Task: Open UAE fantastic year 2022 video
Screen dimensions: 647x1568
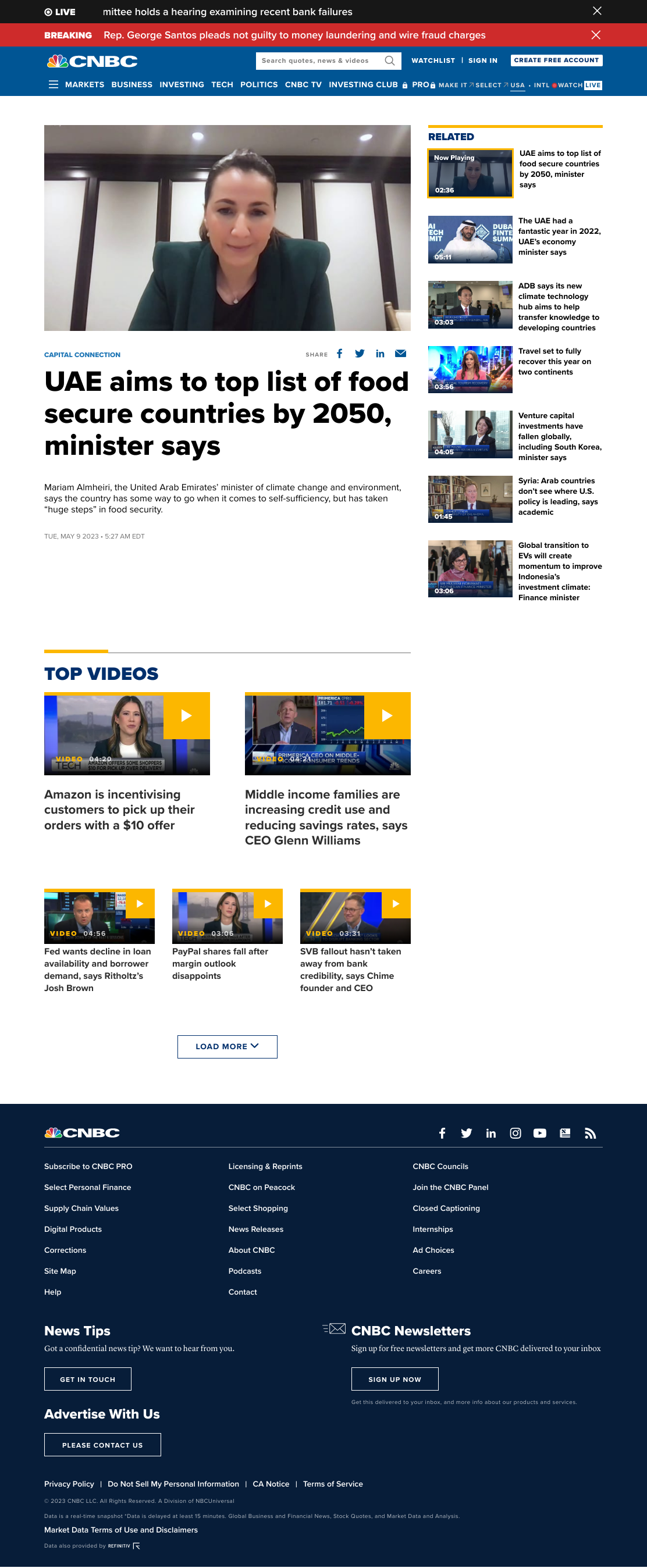Action: pos(470,239)
